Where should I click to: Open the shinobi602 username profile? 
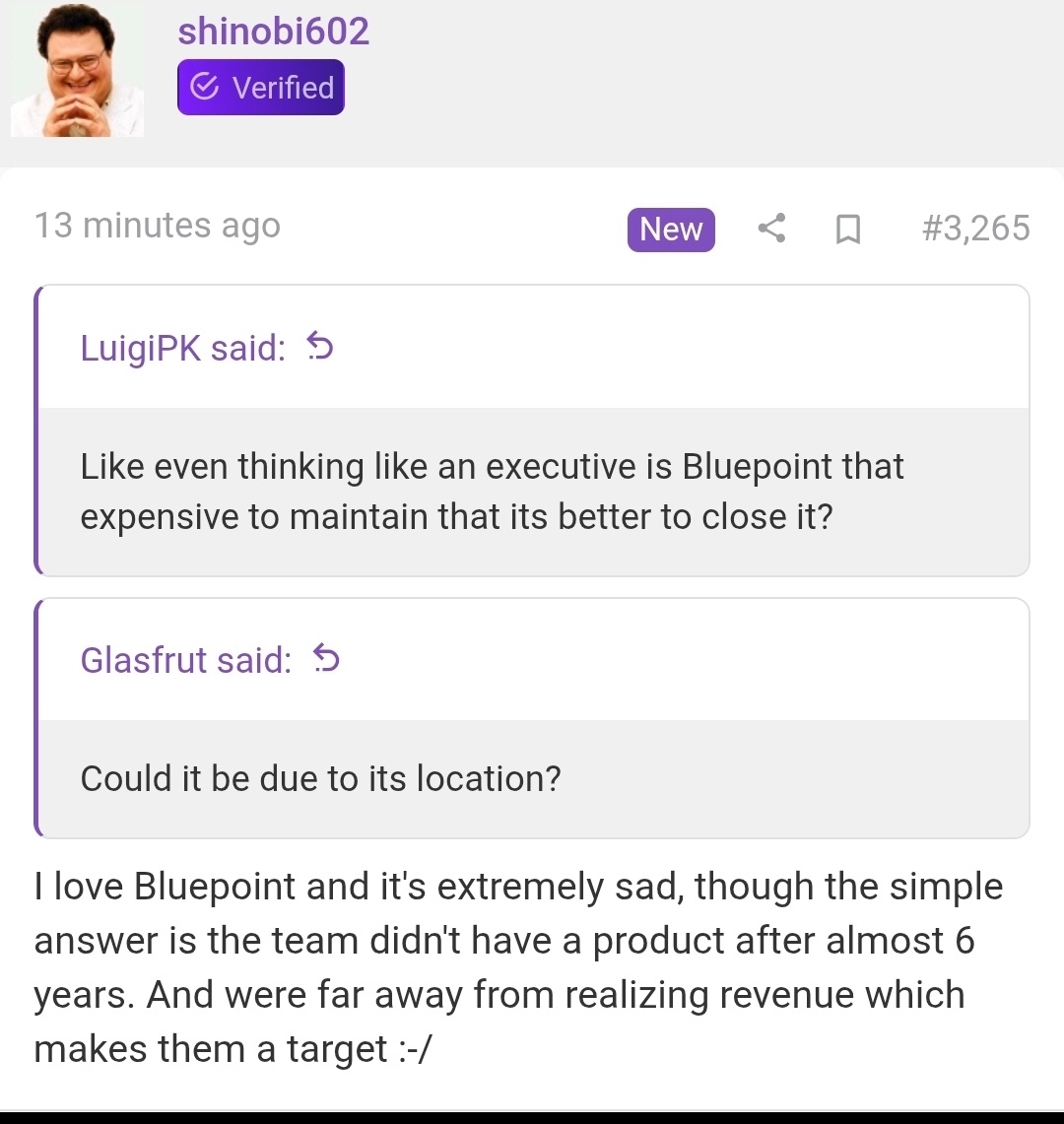pos(273,32)
